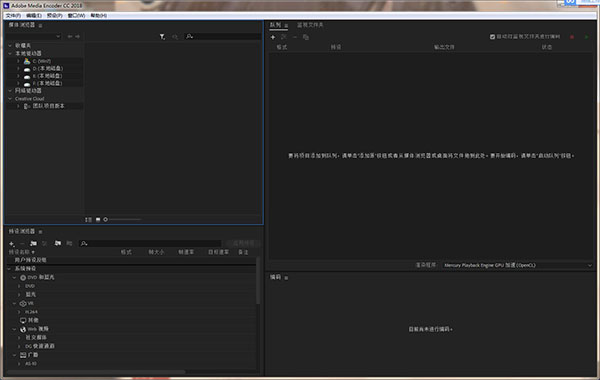Click the Delete Preset minus icon
Viewport: 600px width, 380px height.
click(22, 243)
